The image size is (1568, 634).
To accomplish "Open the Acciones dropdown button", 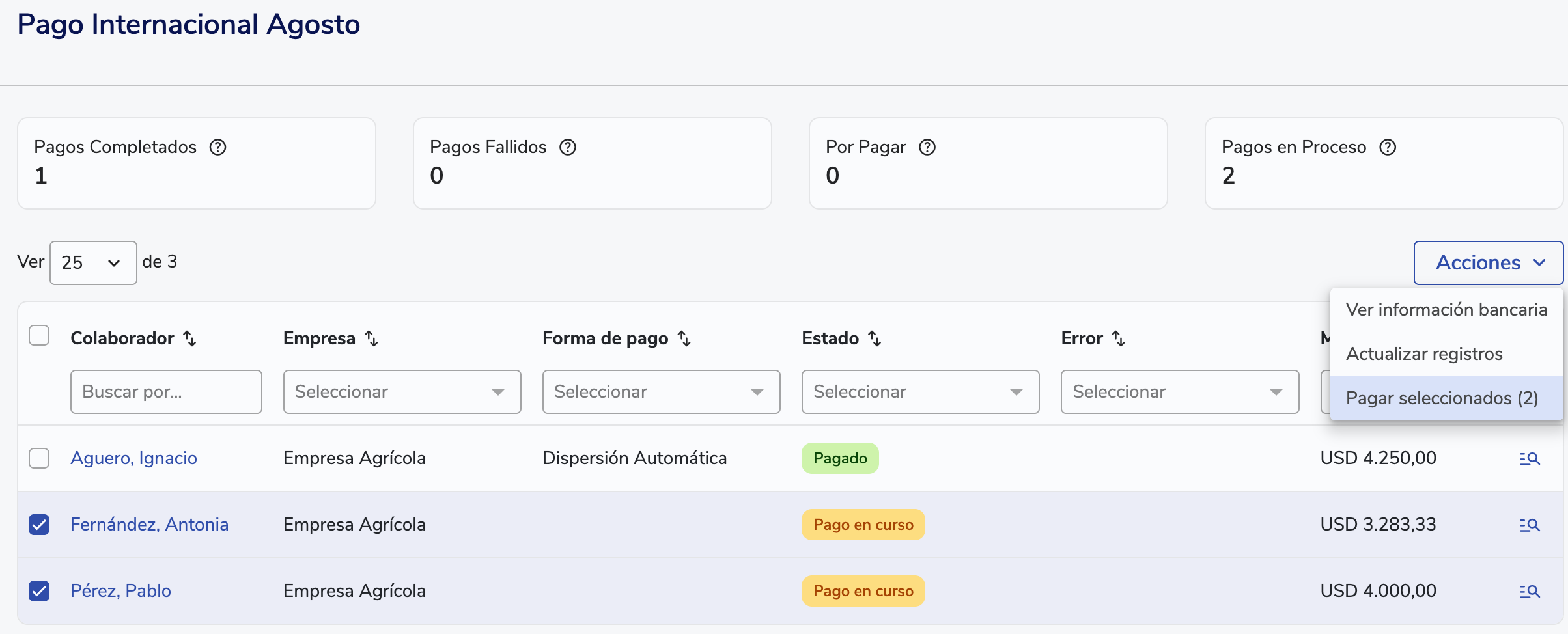I will (x=1488, y=263).
